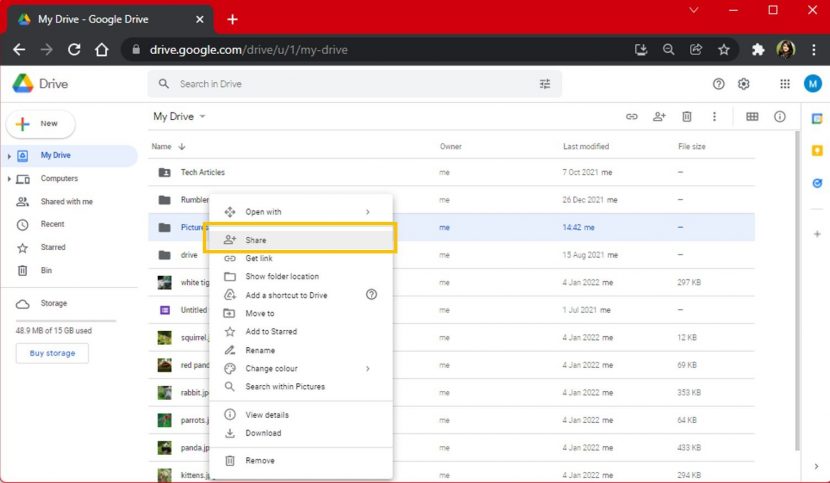Open the M account avatar
The width and height of the screenshot is (830, 483).
(x=813, y=84)
